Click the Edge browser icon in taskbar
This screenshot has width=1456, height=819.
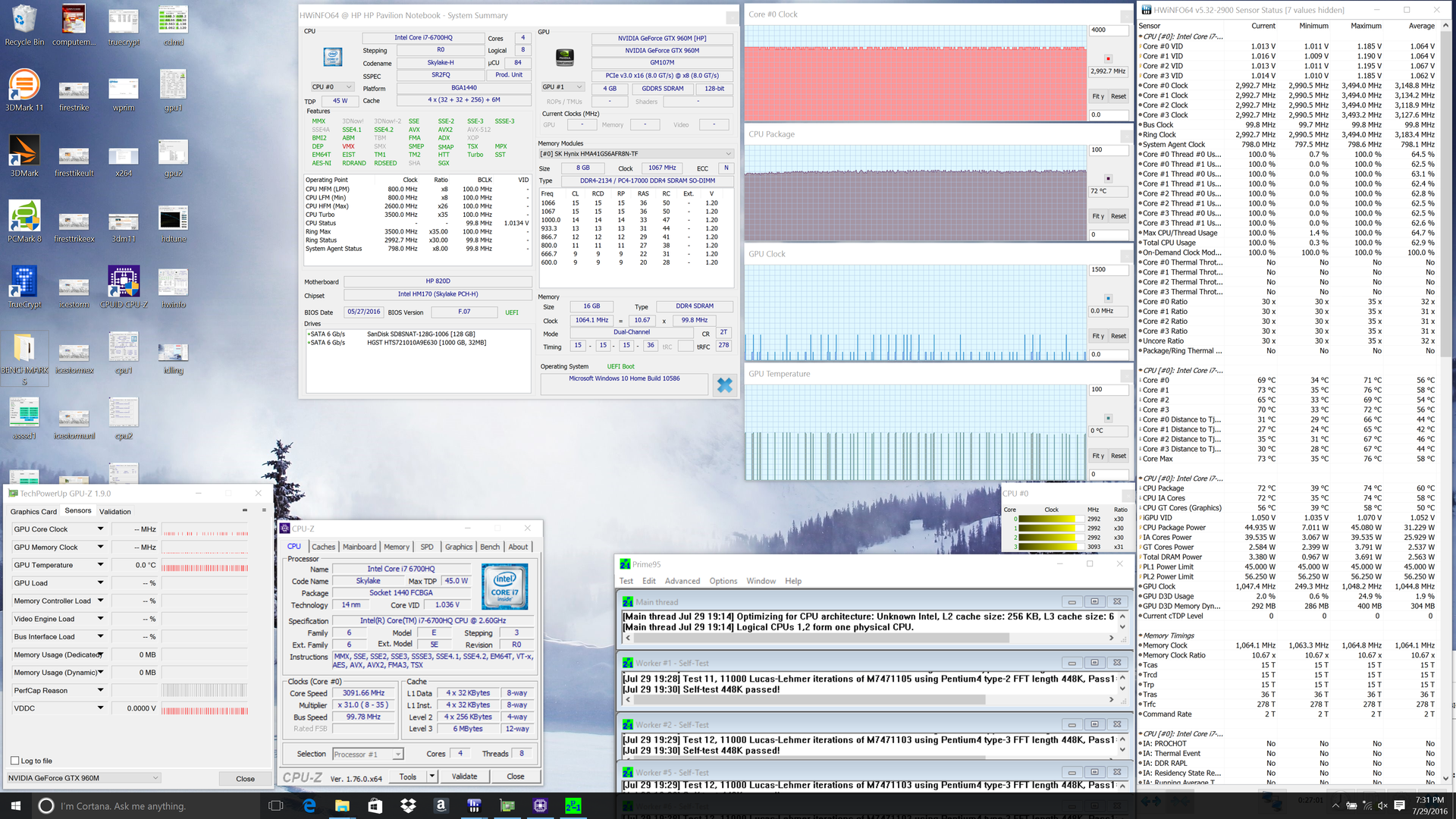point(309,805)
